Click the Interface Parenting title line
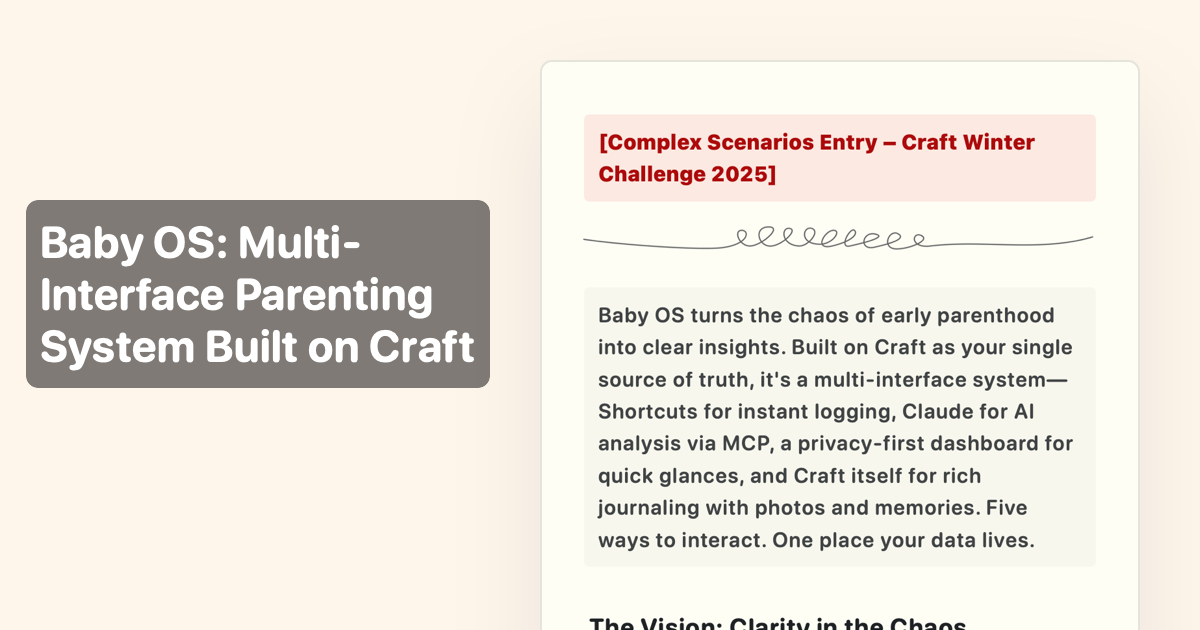Image resolution: width=1200 pixels, height=630 pixels. point(236,295)
